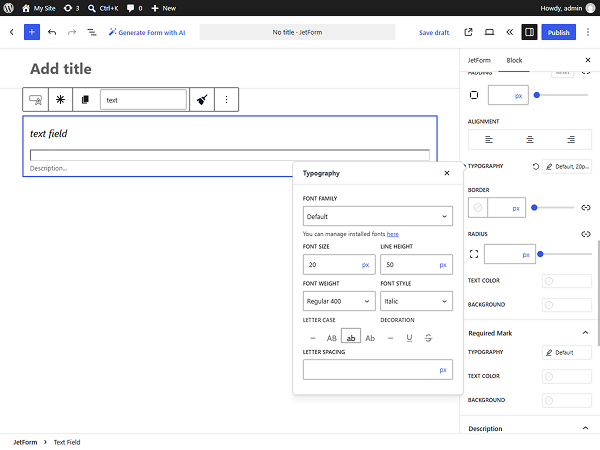The height and width of the screenshot is (450, 600).
Task: Open the No title - JetForm command bar
Action: [297, 32]
